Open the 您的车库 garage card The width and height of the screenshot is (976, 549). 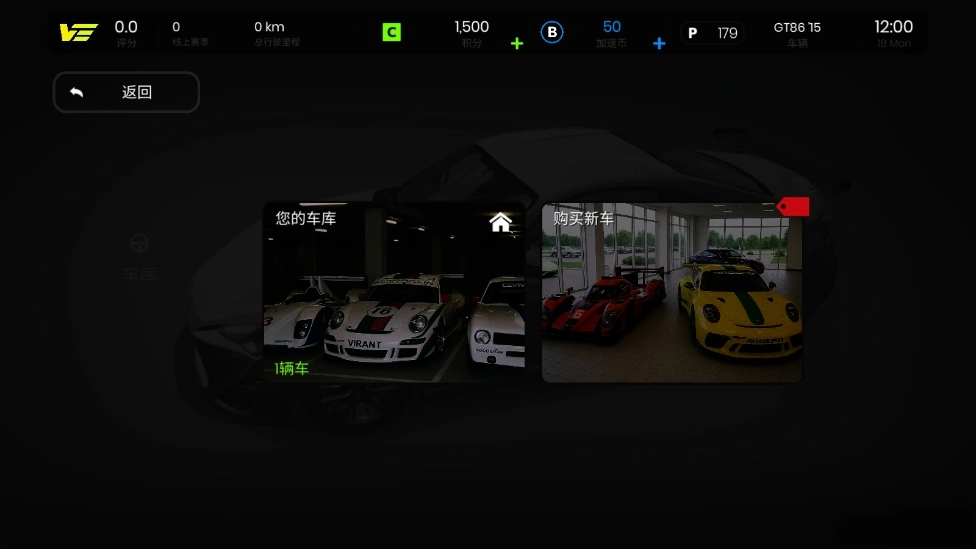(x=394, y=292)
